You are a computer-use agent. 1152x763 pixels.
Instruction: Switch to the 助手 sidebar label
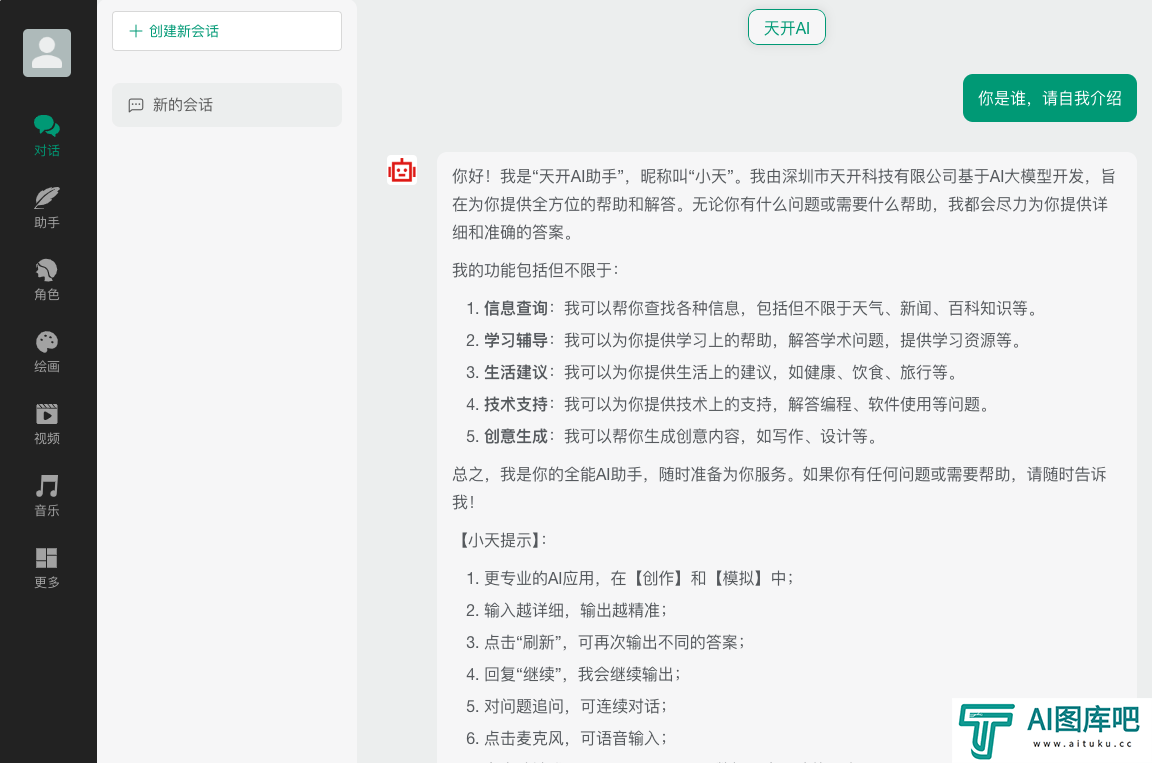click(x=47, y=223)
